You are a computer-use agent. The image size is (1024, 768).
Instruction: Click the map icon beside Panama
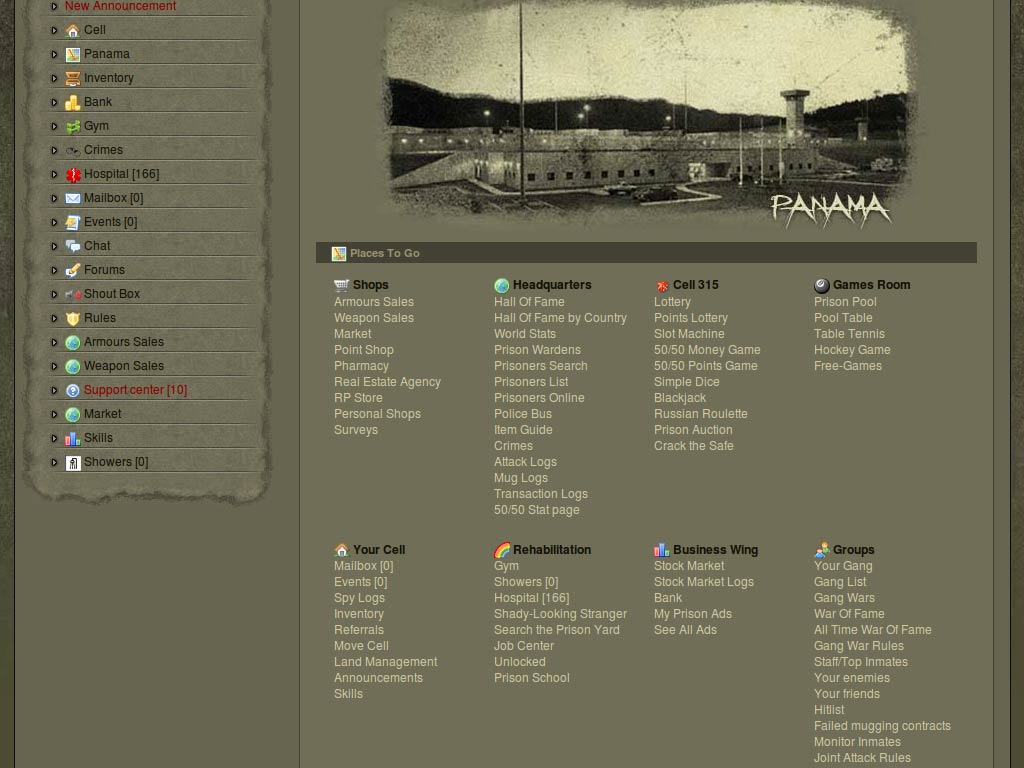(x=72, y=54)
